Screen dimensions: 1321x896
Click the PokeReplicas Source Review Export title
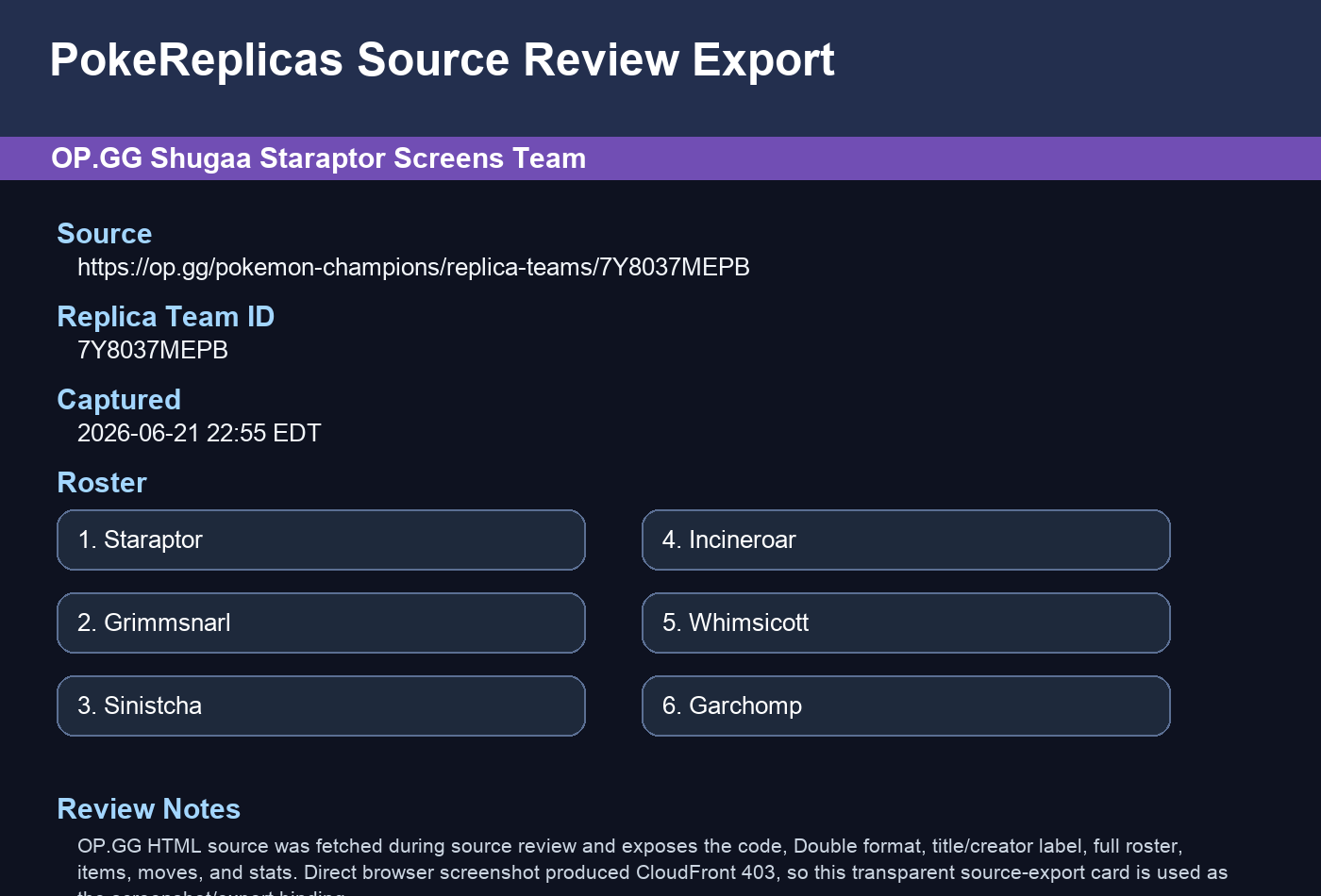(442, 60)
